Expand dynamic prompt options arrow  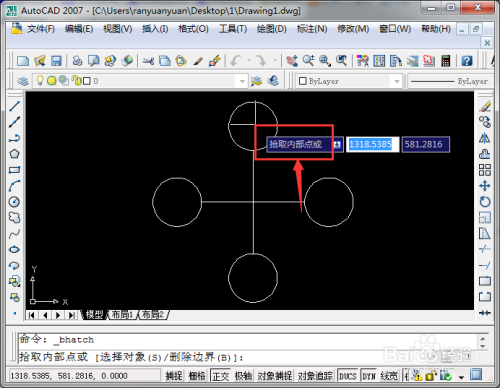pos(337,145)
